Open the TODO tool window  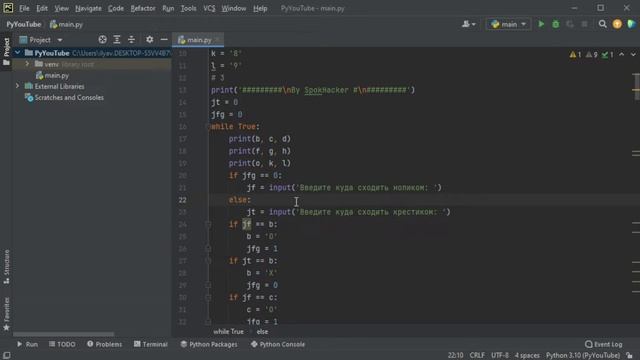pos(62,344)
